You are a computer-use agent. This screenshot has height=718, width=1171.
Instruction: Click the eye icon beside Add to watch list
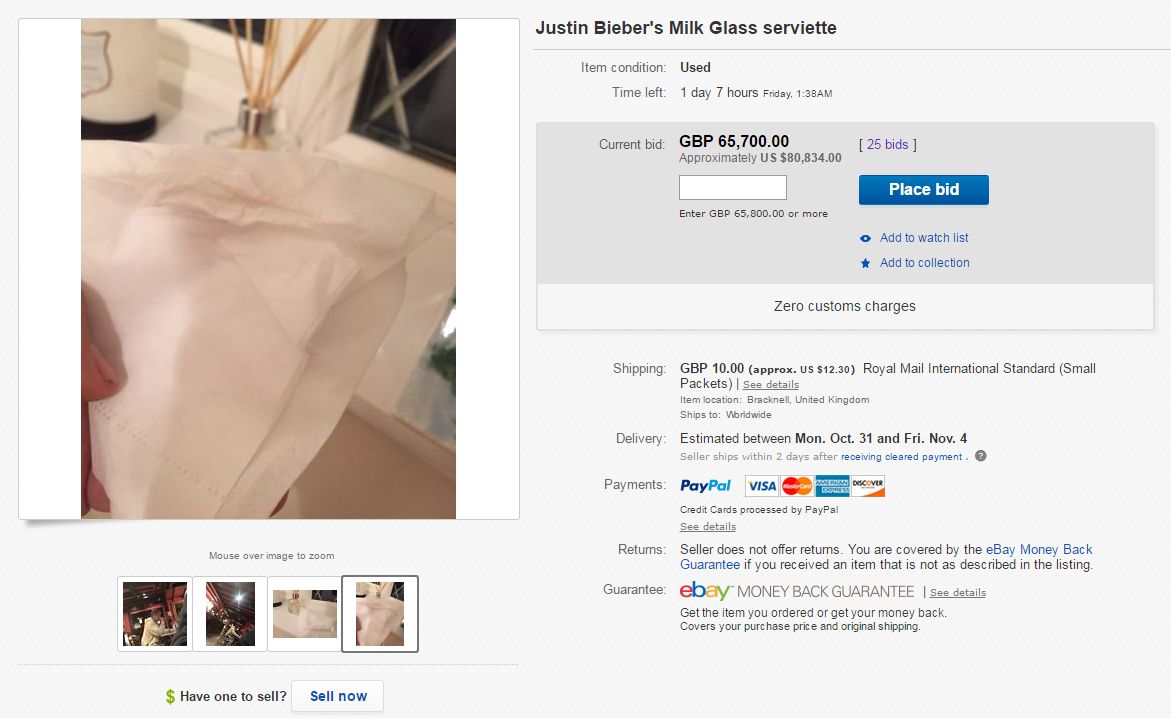click(x=865, y=238)
